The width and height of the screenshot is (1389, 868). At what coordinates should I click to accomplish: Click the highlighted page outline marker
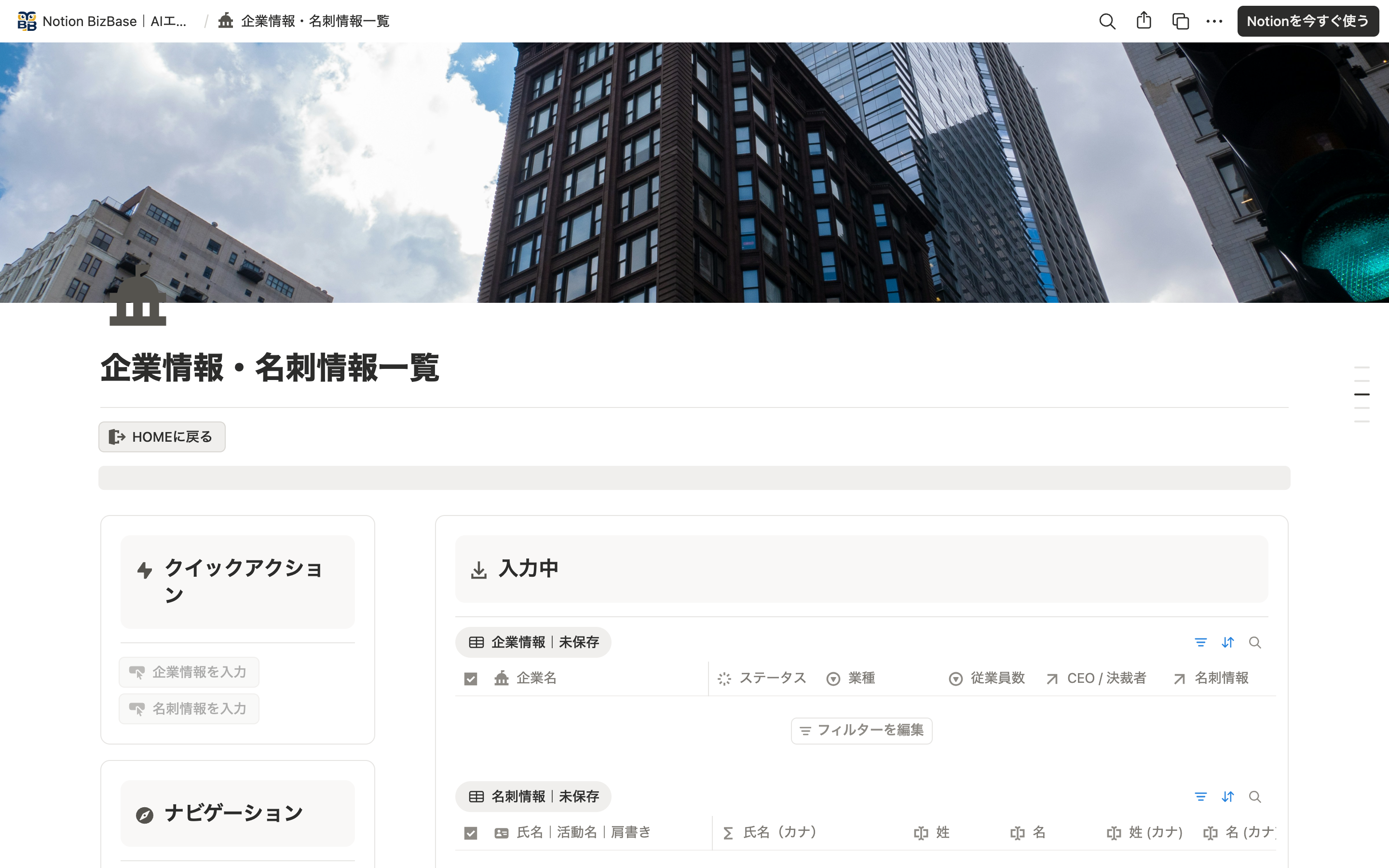point(1362,394)
